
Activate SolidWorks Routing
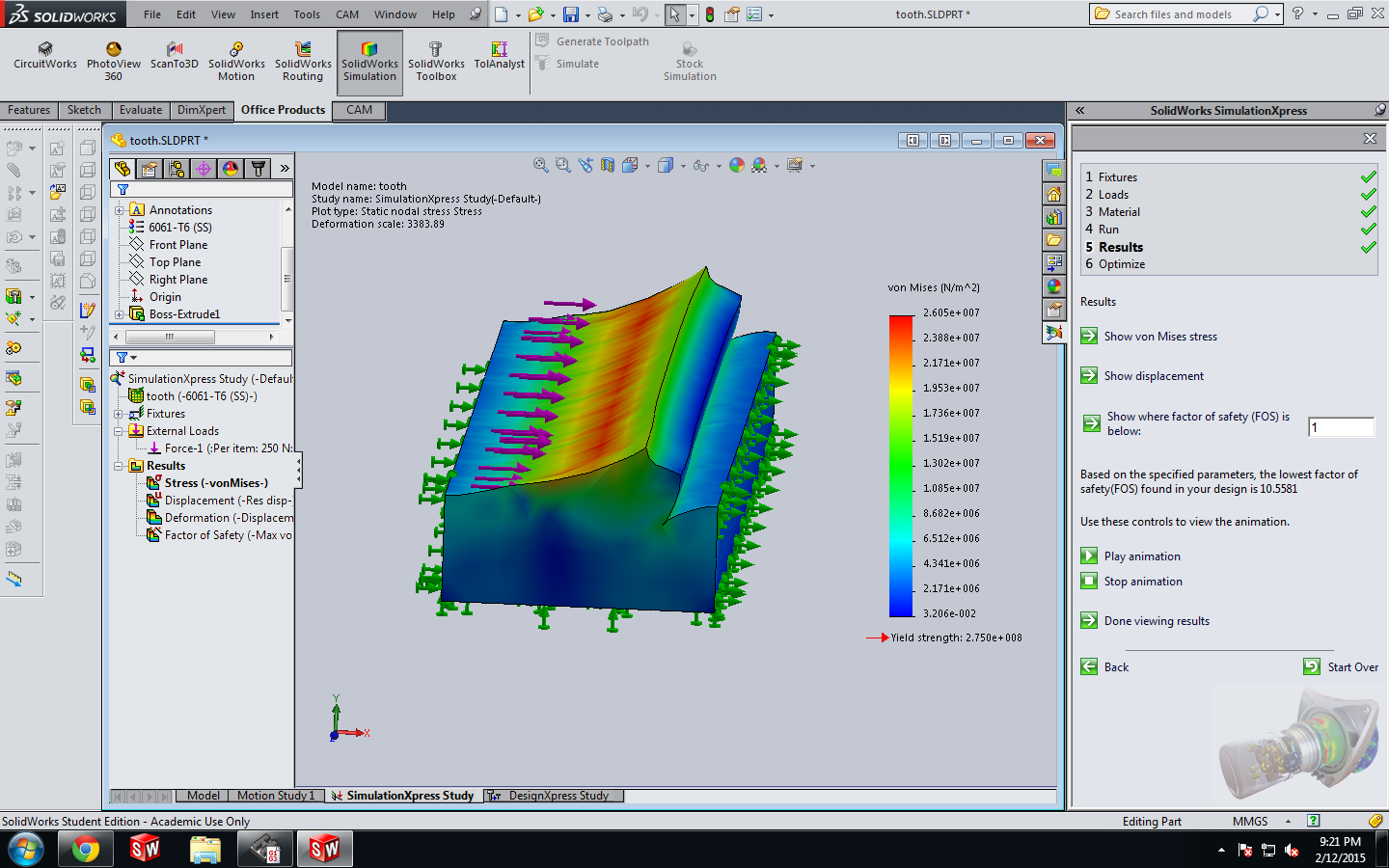pos(303,62)
